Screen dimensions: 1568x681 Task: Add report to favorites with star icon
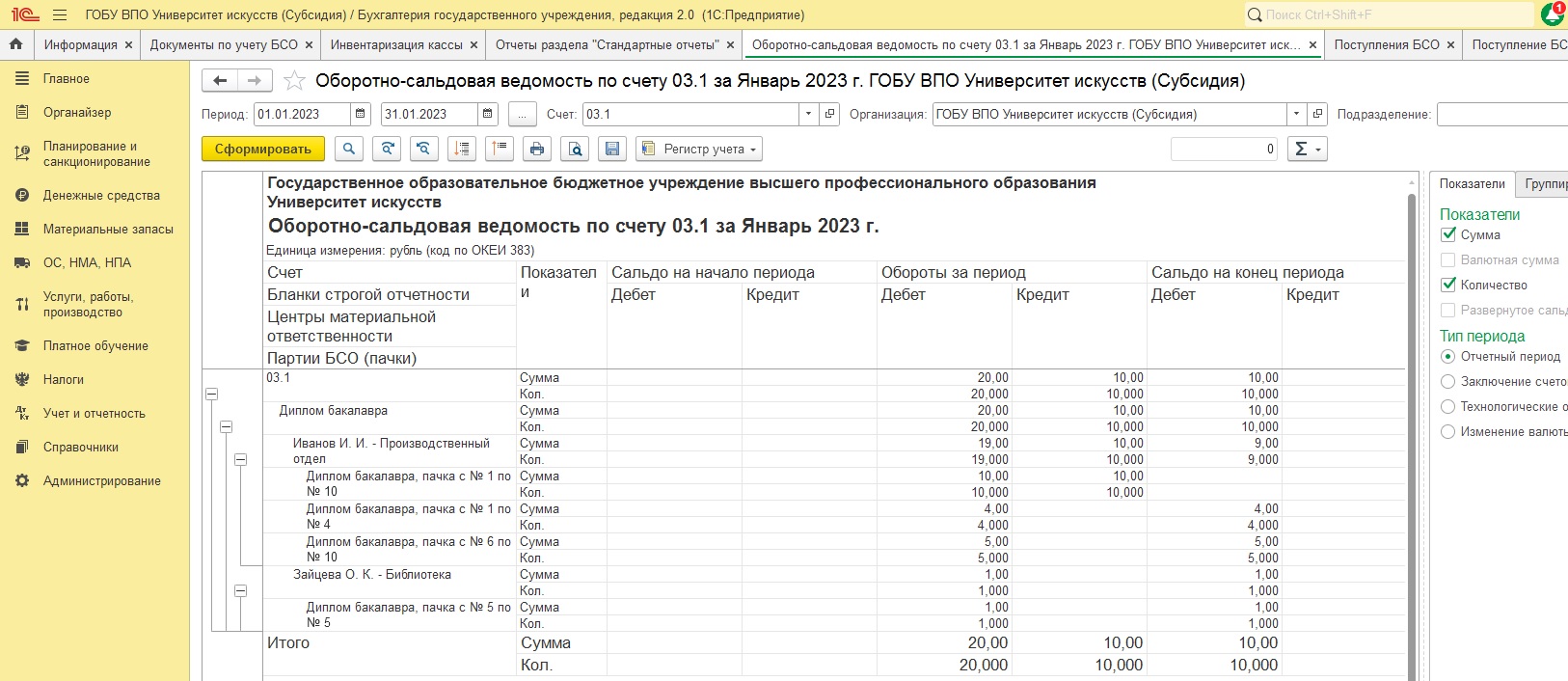(294, 81)
